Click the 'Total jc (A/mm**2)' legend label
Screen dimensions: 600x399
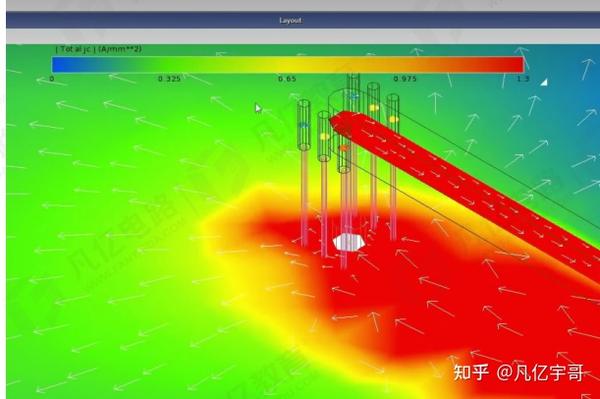pyautogui.click(x=99, y=49)
